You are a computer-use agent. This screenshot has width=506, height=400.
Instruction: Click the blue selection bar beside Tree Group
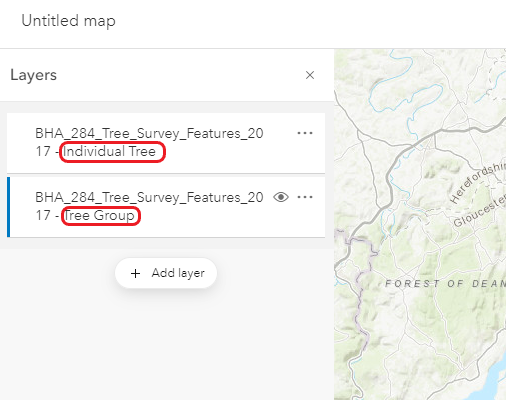(x=8, y=207)
